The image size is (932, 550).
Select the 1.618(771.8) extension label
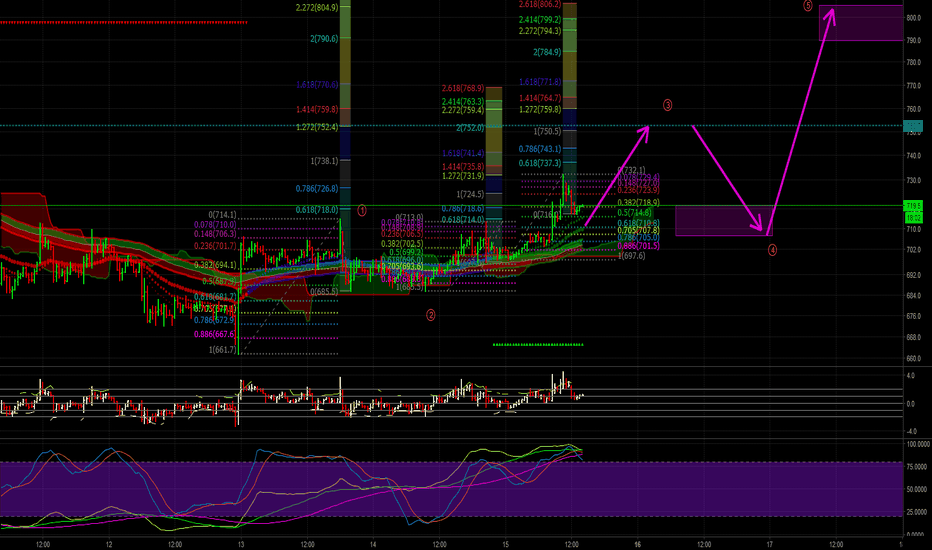point(540,82)
